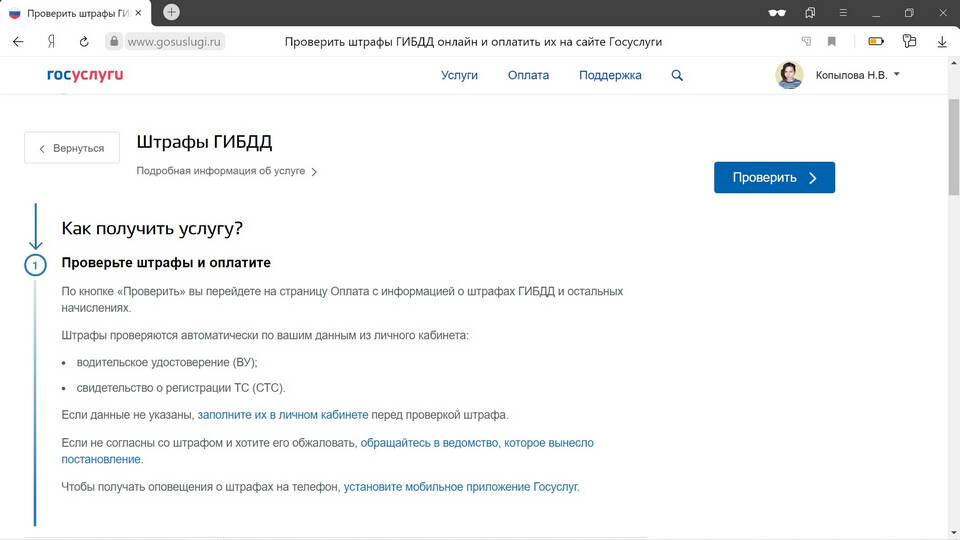Reload the page with the refresh icon

pyautogui.click(x=84, y=42)
